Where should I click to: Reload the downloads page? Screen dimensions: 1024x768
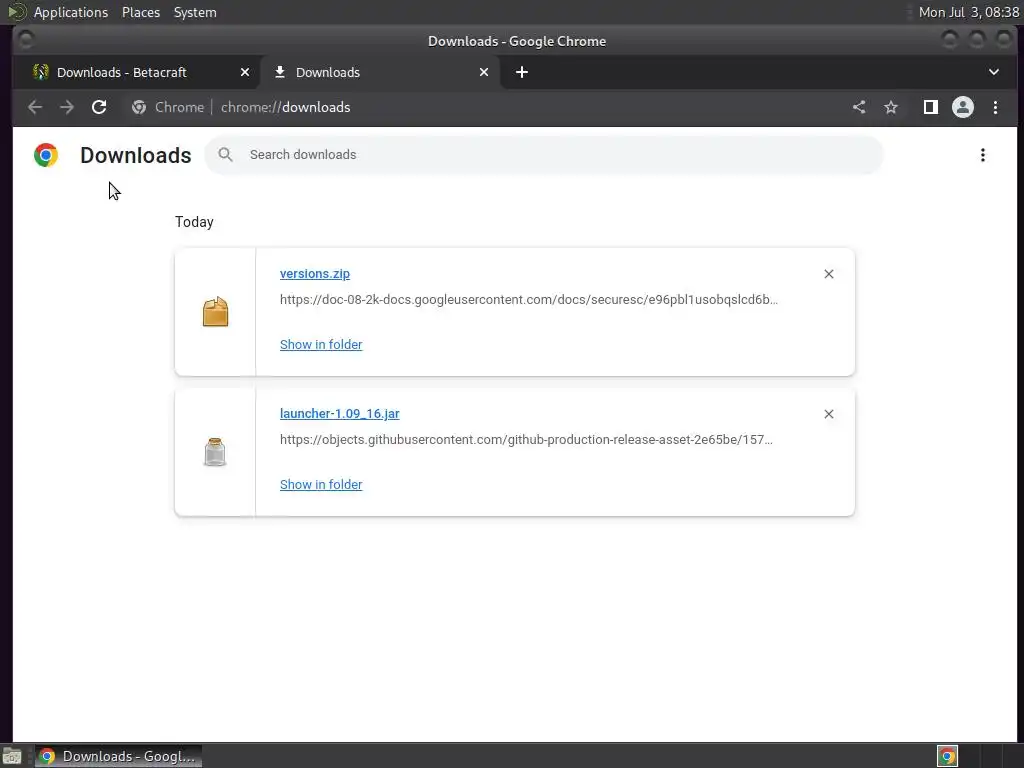click(x=99, y=107)
